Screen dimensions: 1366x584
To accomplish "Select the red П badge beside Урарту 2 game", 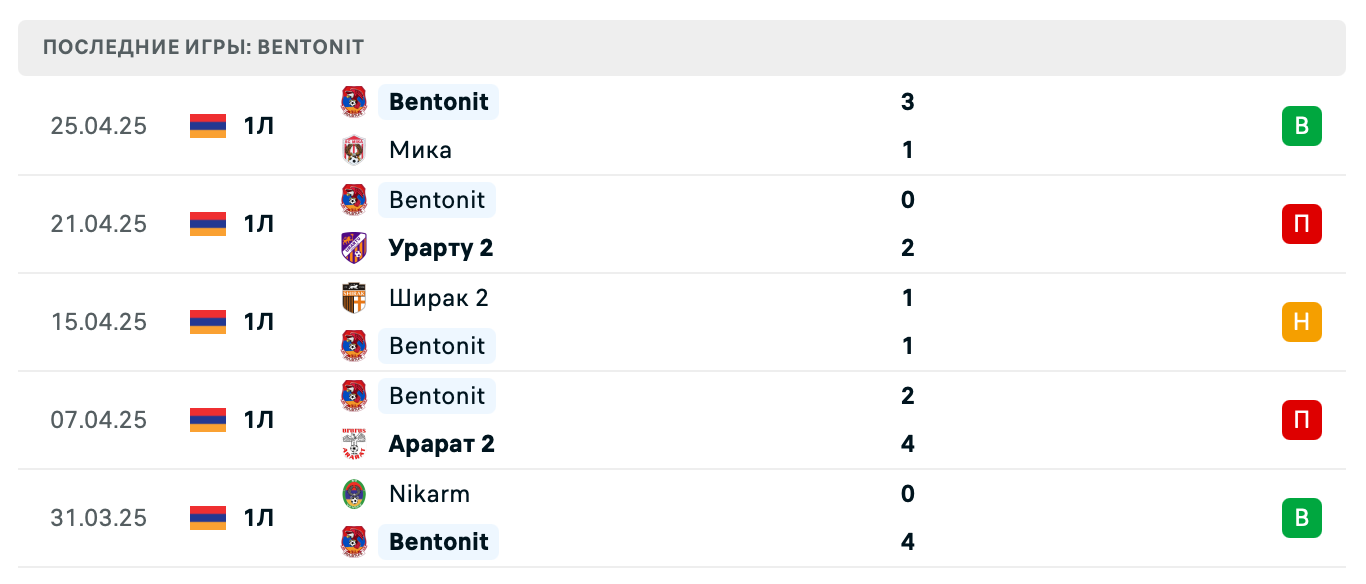I will (1301, 224).
